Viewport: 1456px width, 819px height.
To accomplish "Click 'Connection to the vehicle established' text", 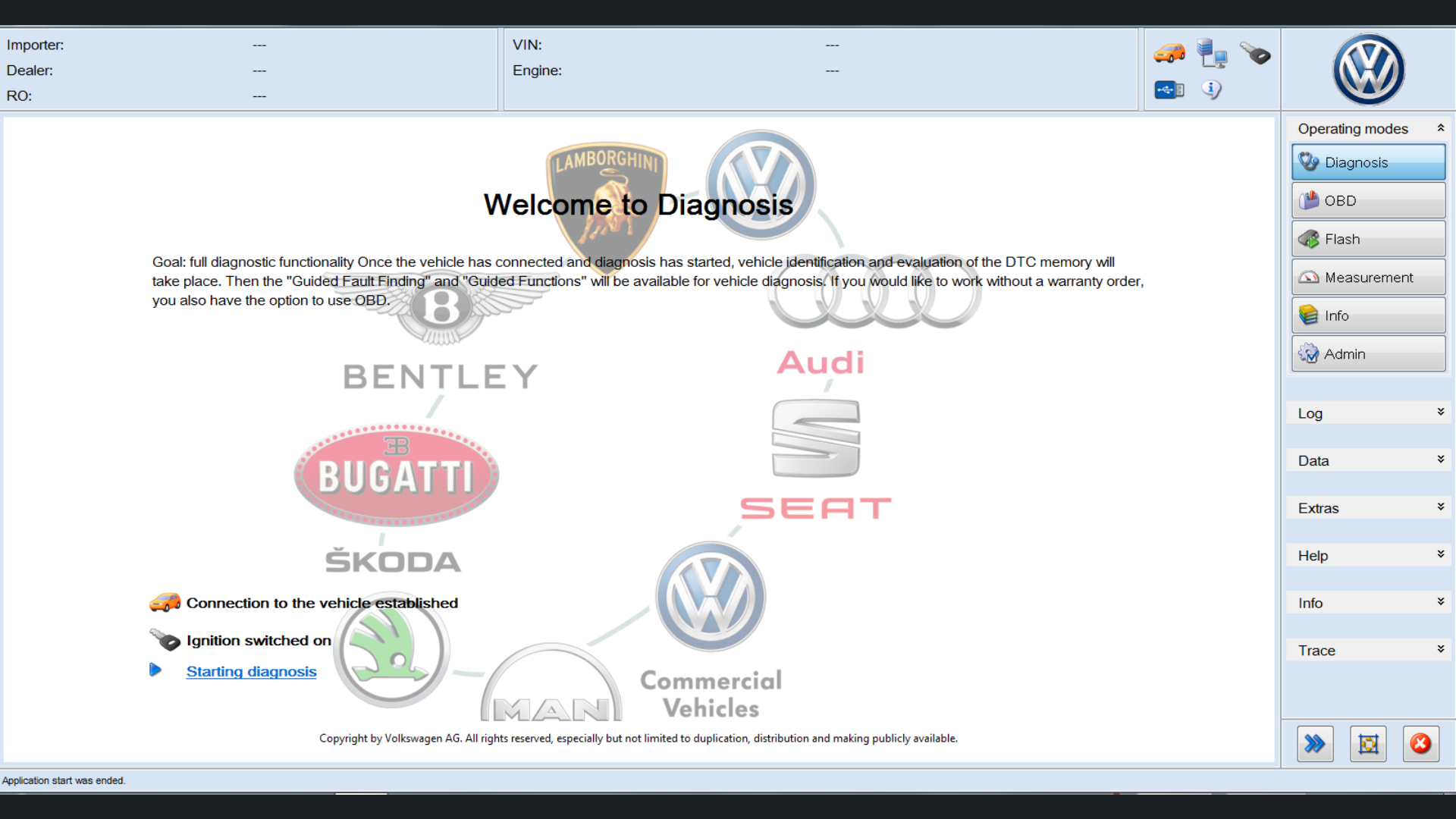I will pyautogui.click(x=322, y=603).
